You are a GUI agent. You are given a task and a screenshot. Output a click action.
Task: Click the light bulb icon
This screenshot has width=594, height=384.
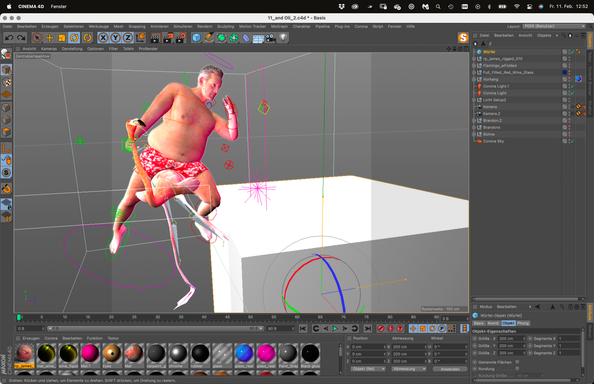(x=283, y=37)
